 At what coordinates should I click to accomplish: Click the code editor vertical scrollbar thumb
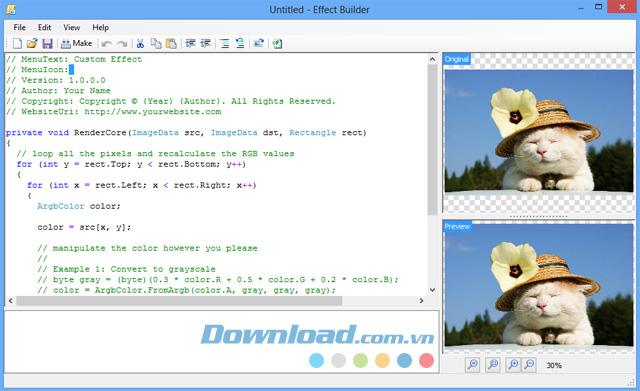point(432,139)
